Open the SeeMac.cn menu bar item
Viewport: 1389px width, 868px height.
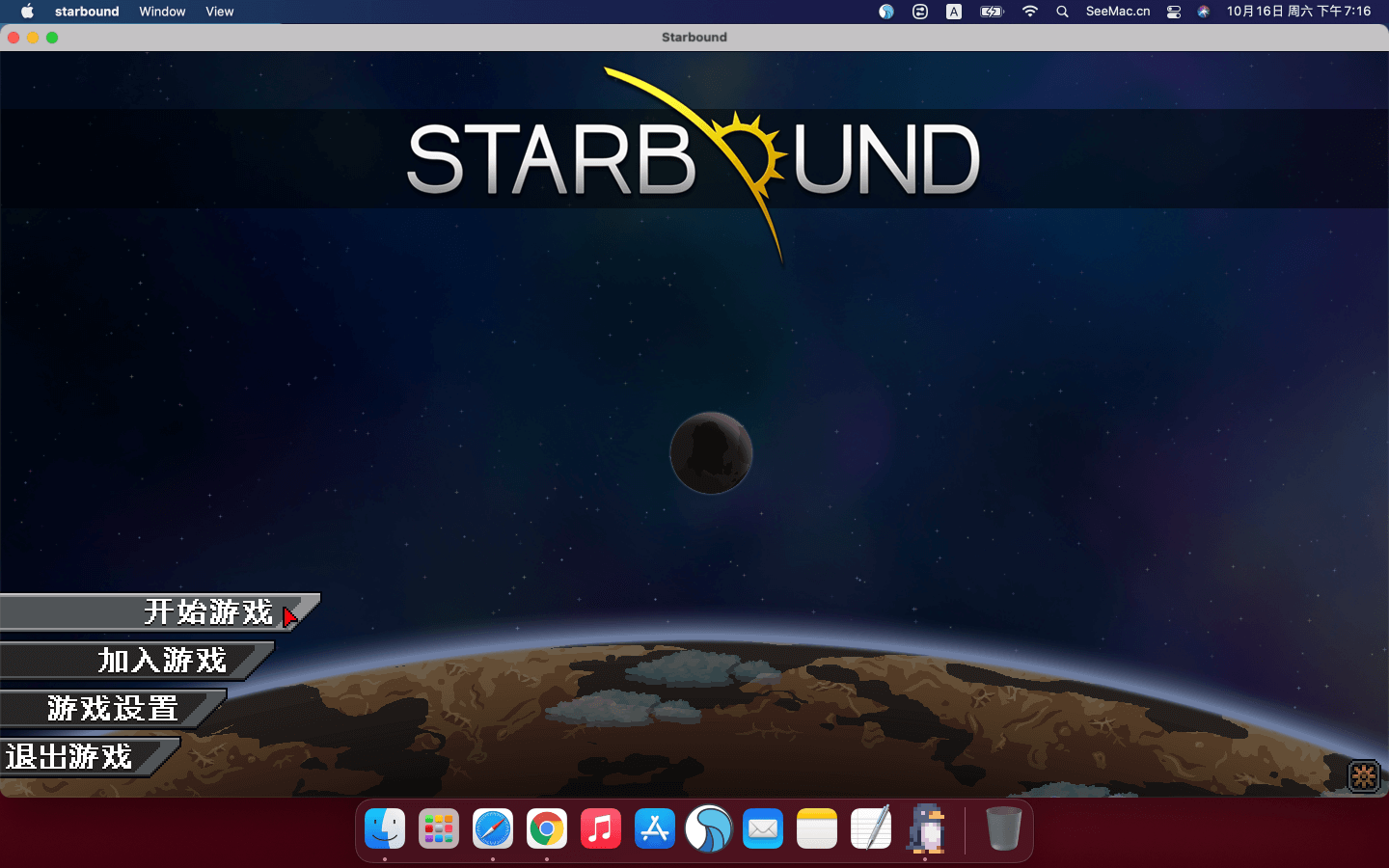[x=1118, y=12]
